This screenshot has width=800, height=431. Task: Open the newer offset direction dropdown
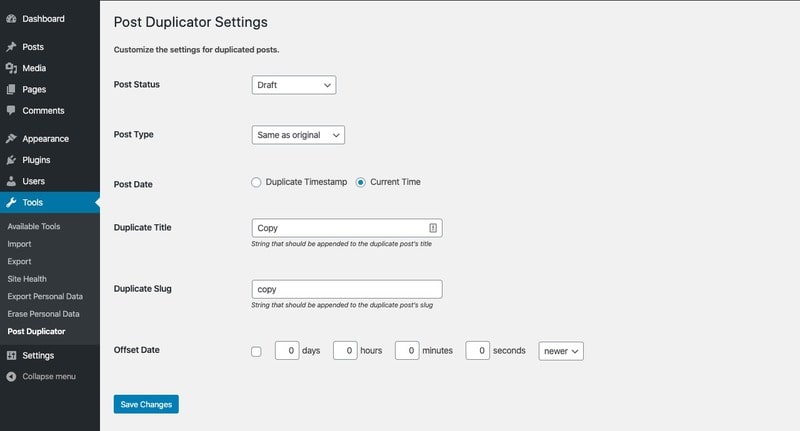(561, 351)
